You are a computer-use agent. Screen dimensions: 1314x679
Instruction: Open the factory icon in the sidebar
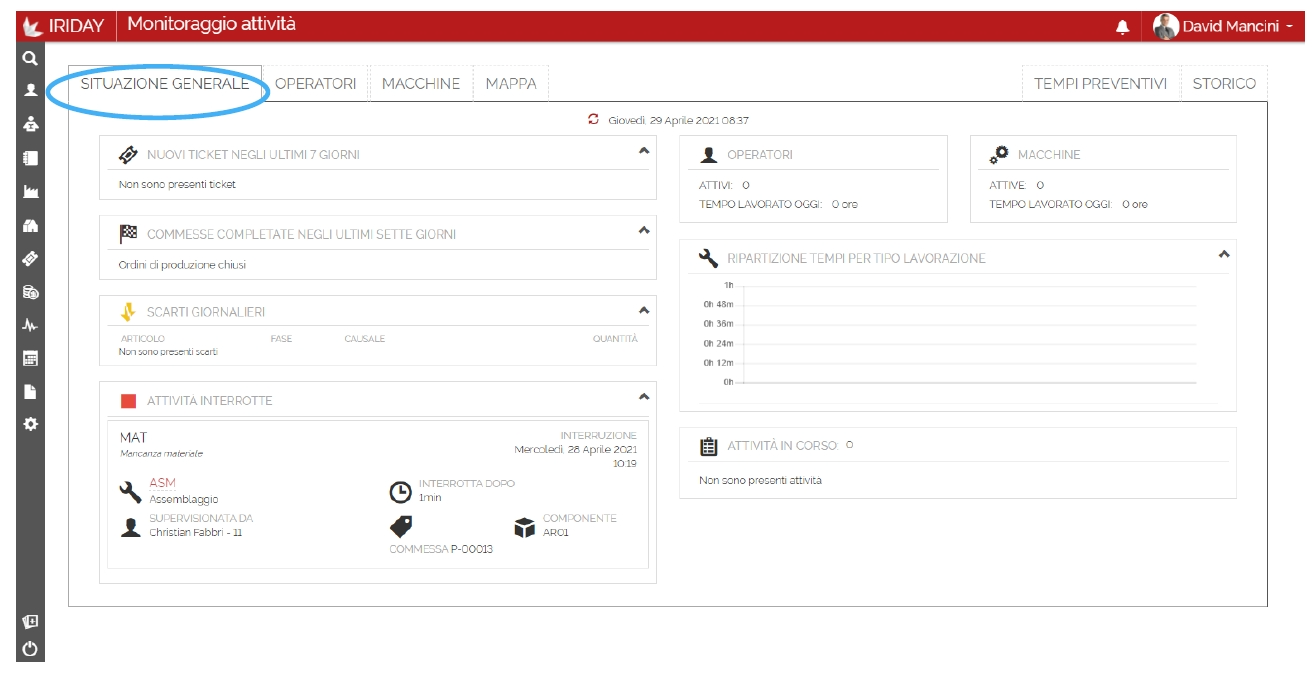coord(30,192)
